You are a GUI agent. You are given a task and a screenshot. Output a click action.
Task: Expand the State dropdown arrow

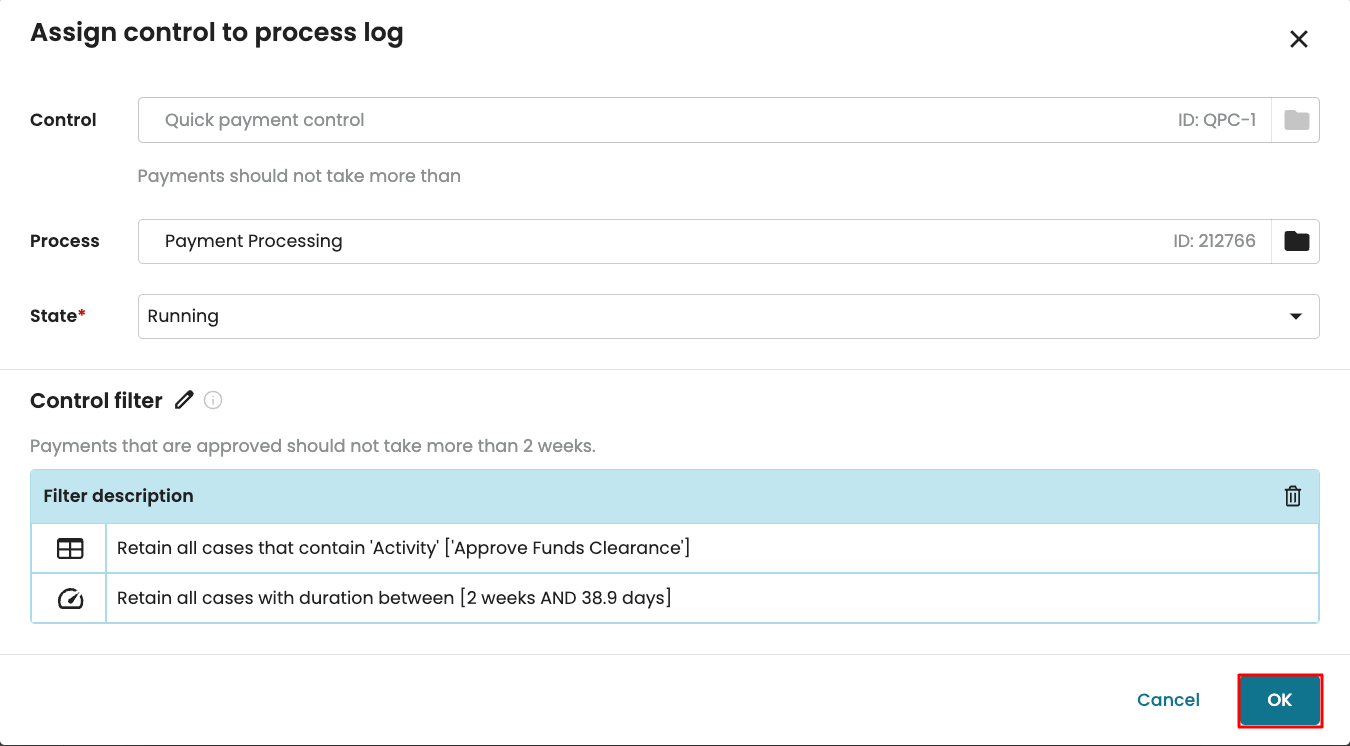pos(1296,316)
